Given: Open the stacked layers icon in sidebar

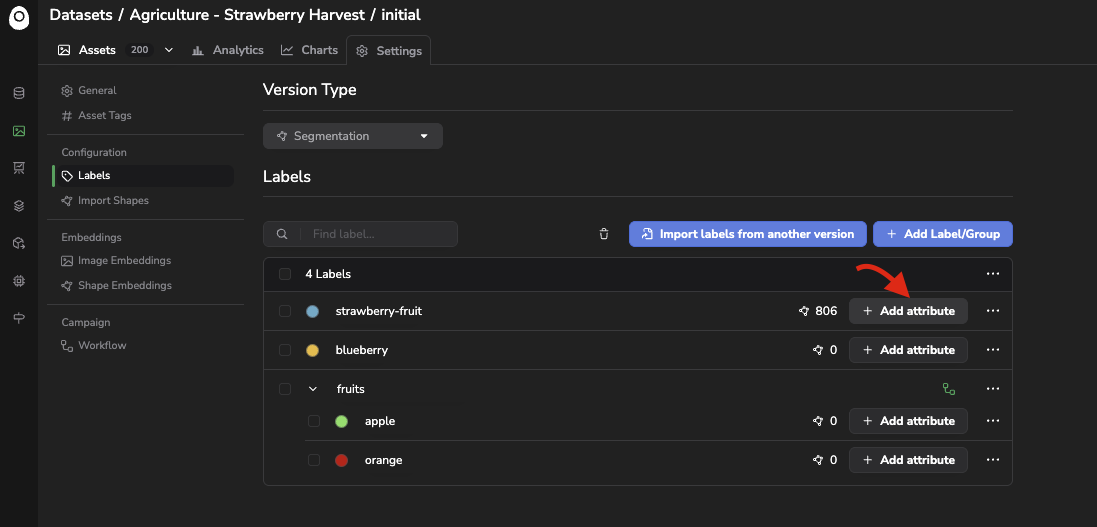Looking at the screenshot, I should pyautogui.click(x=19, y=206).
